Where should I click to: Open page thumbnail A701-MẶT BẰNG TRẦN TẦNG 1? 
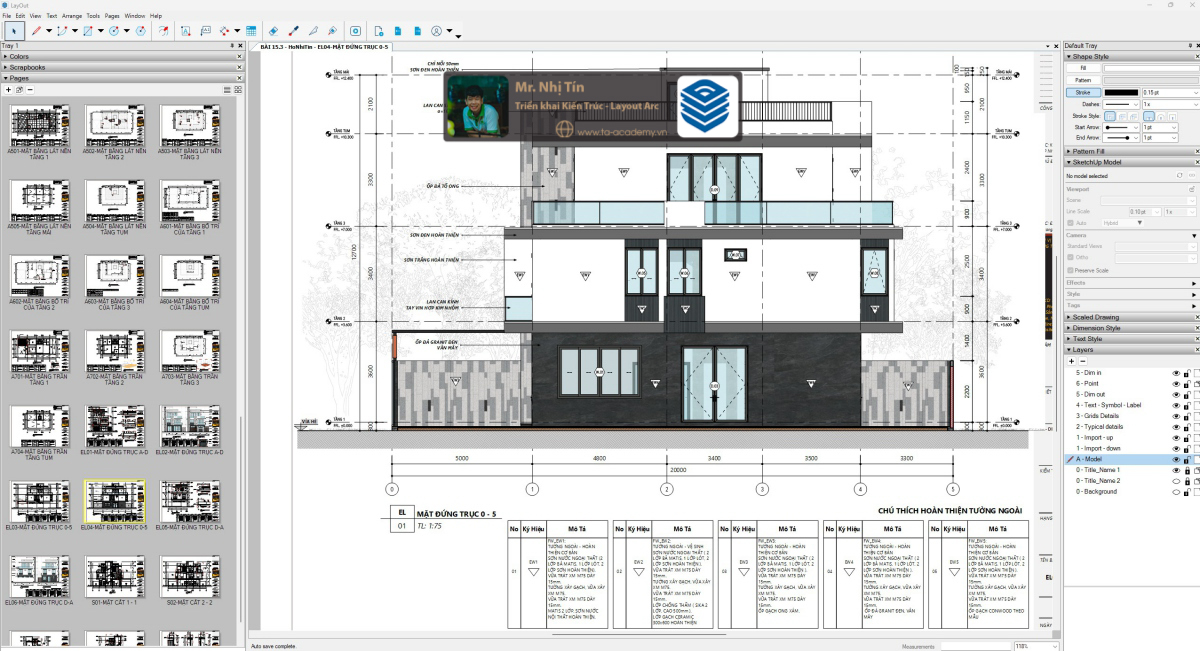38,359
